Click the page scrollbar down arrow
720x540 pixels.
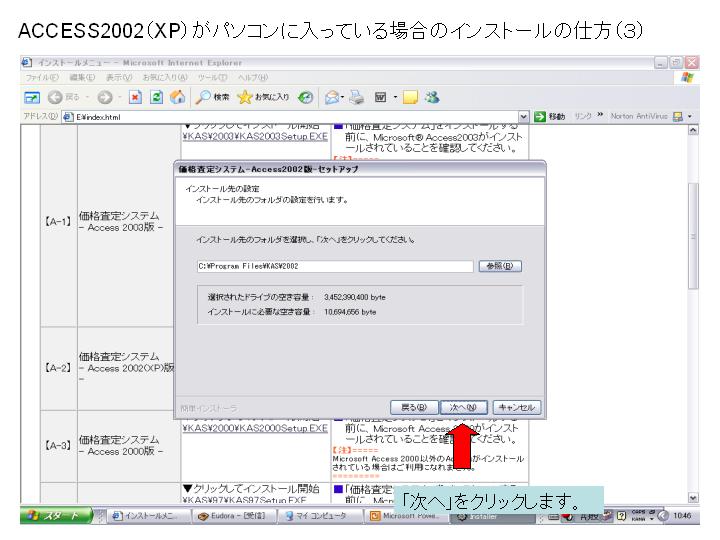tap(693, 498)
